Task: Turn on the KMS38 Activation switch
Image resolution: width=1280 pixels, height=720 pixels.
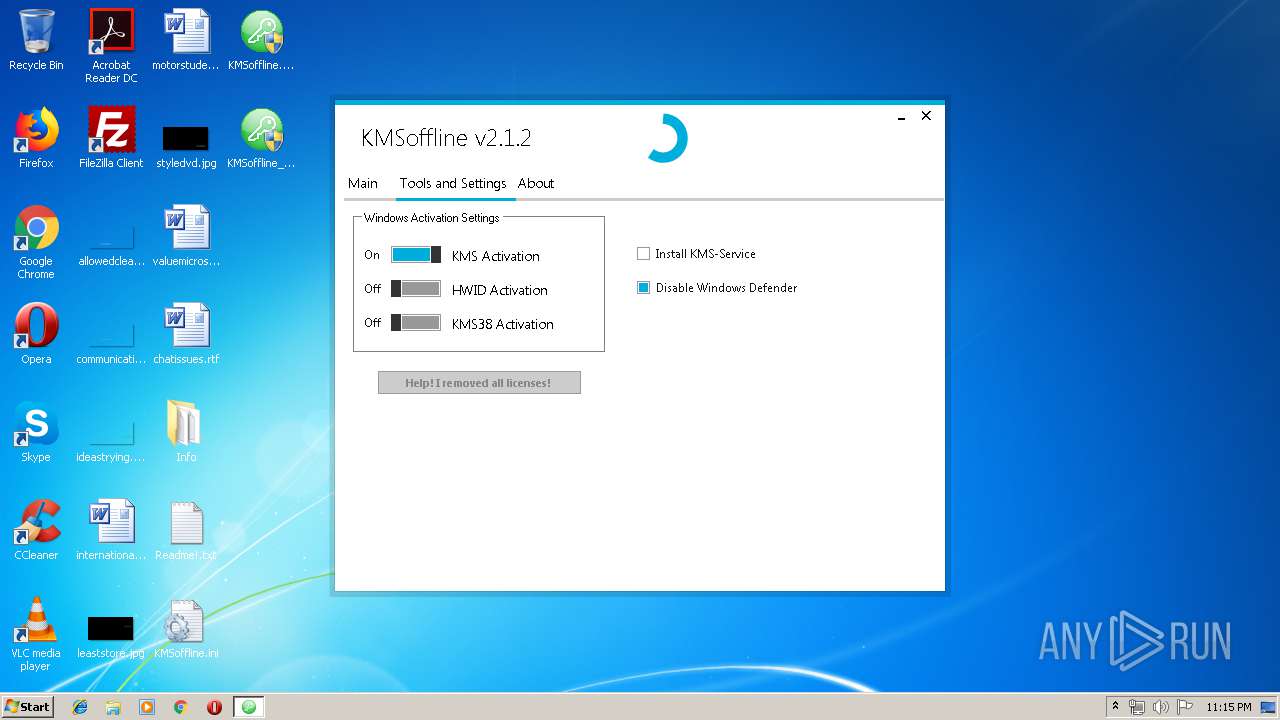Action: pyautogui.click(x=416, y=323)
